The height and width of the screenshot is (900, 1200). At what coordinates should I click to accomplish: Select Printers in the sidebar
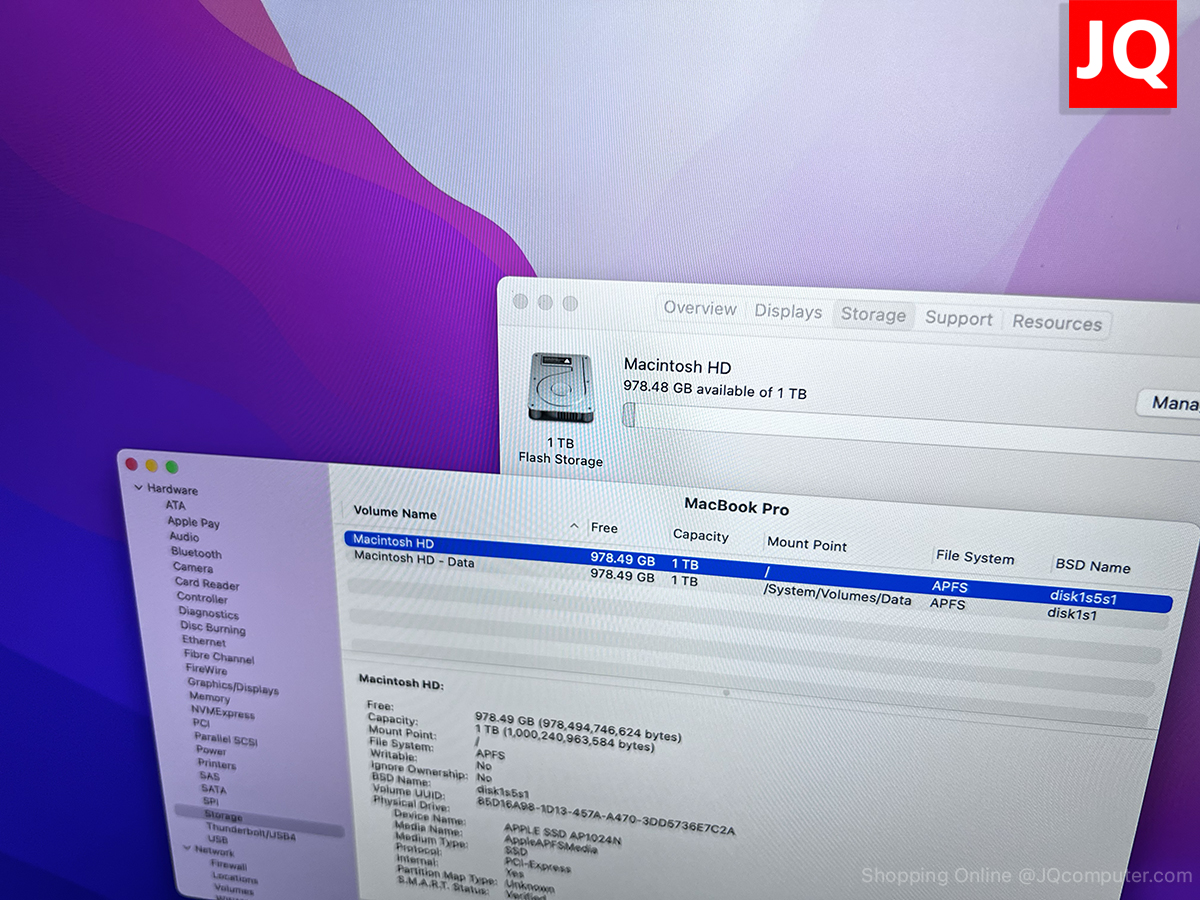coord(216,765)
